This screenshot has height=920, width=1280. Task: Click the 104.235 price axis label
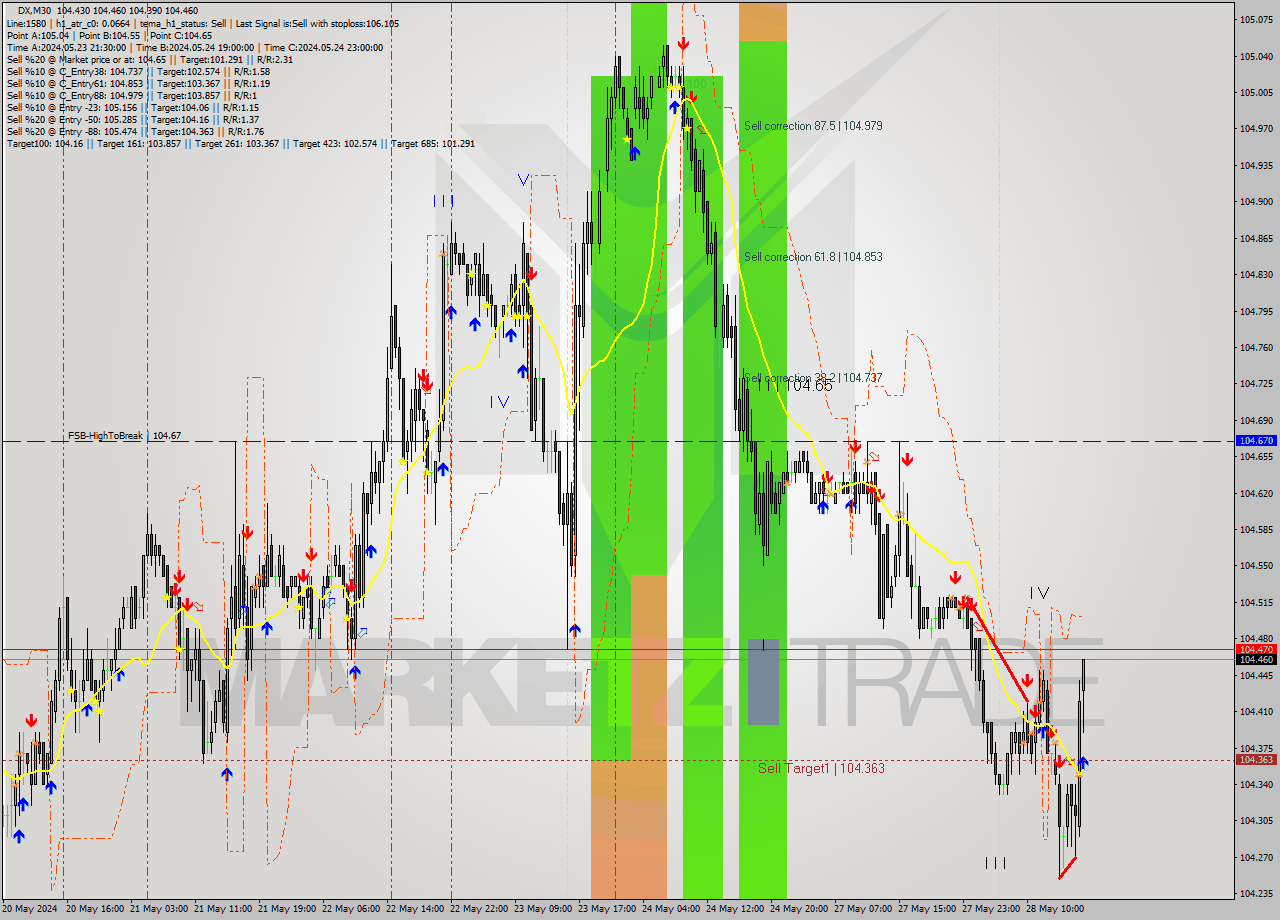(x=1256, y=894)
